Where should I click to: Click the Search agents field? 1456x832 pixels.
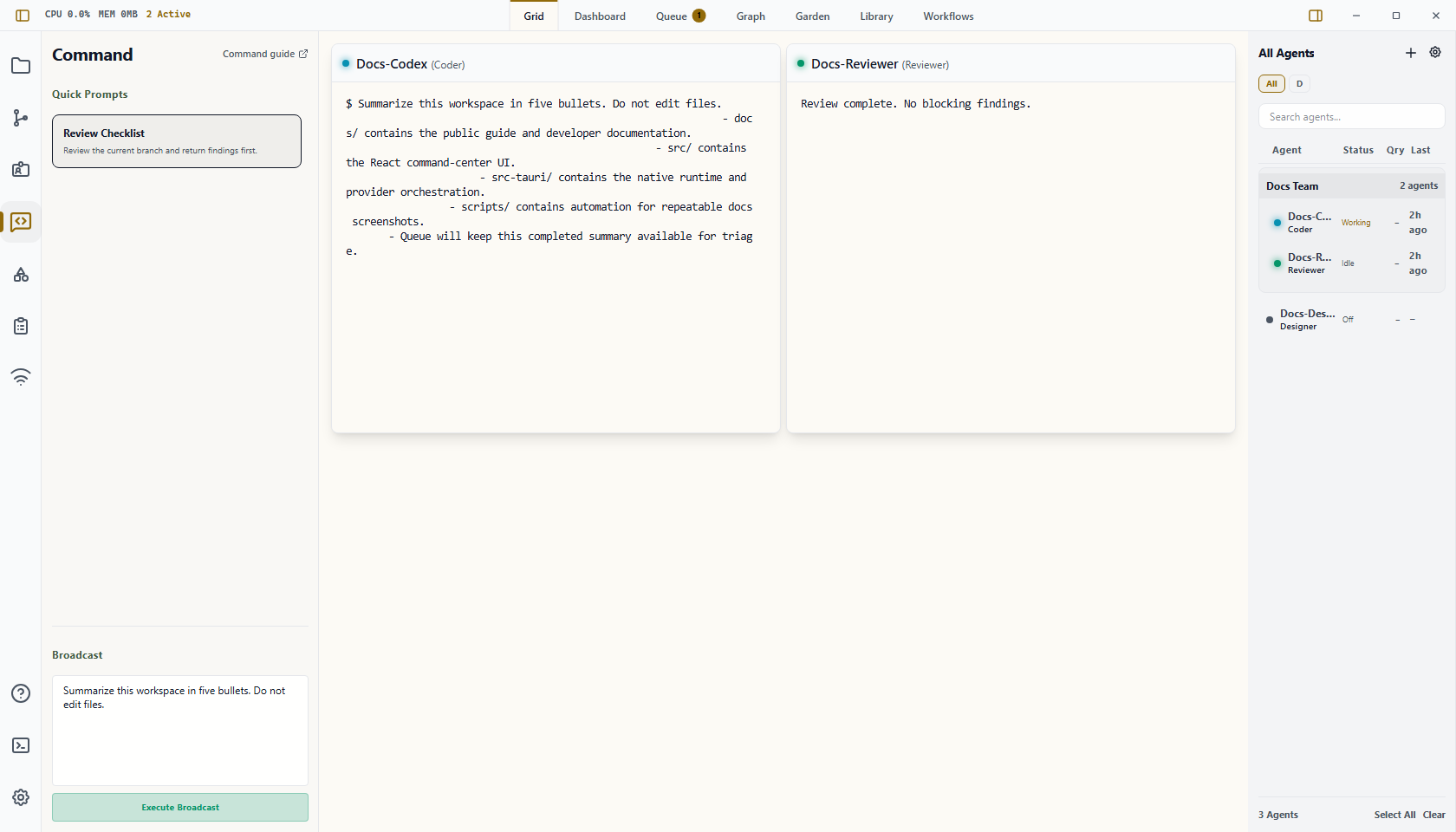coord(1351,117)
